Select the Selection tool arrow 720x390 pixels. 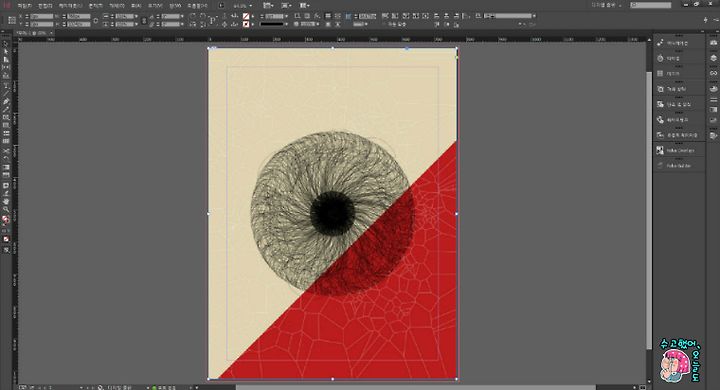pos(6,44)
